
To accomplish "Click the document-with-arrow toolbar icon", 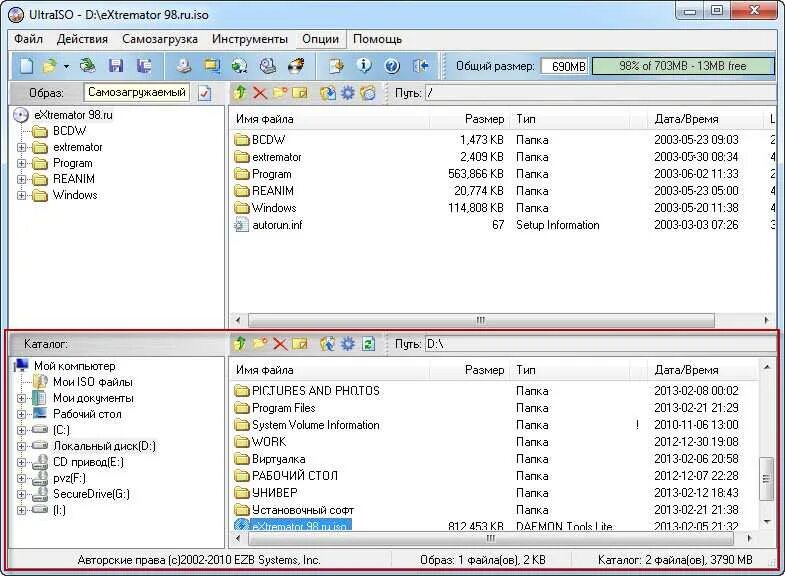I will pyautogui.click(x=336, y=66).
